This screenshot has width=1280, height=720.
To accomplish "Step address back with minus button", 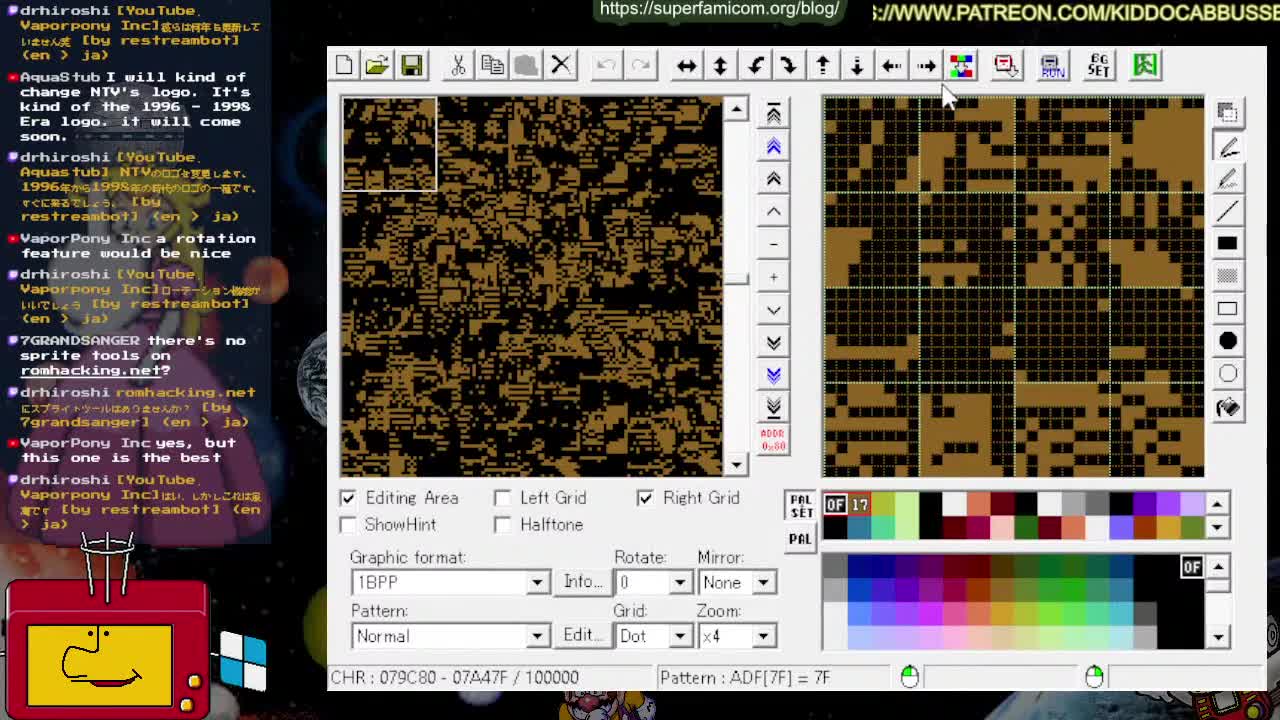I will point(773,244).
